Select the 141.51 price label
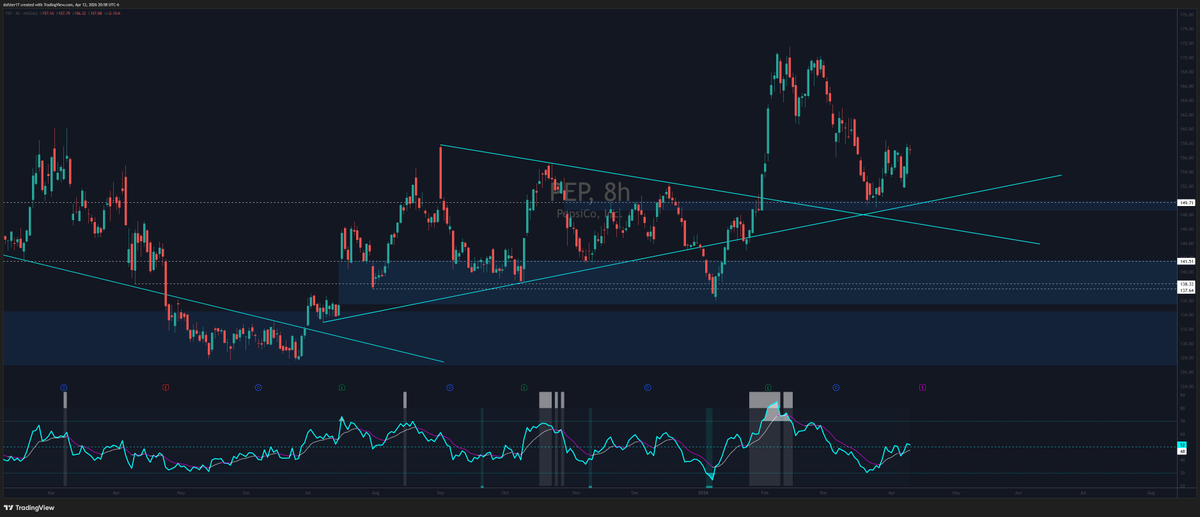 point(1186,261)
